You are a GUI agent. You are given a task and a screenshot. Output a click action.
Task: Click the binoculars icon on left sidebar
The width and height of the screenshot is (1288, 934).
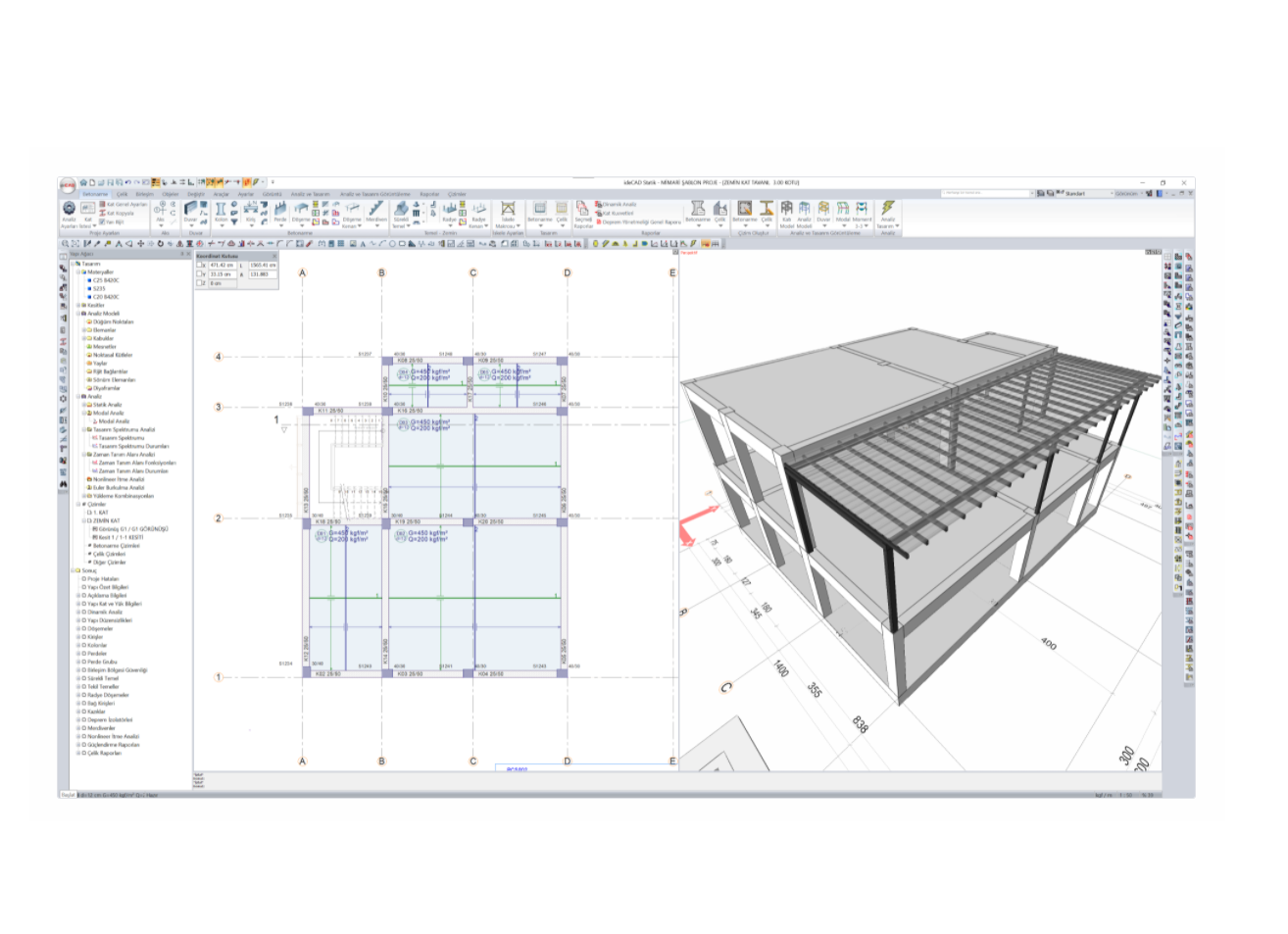coord(63,484)
